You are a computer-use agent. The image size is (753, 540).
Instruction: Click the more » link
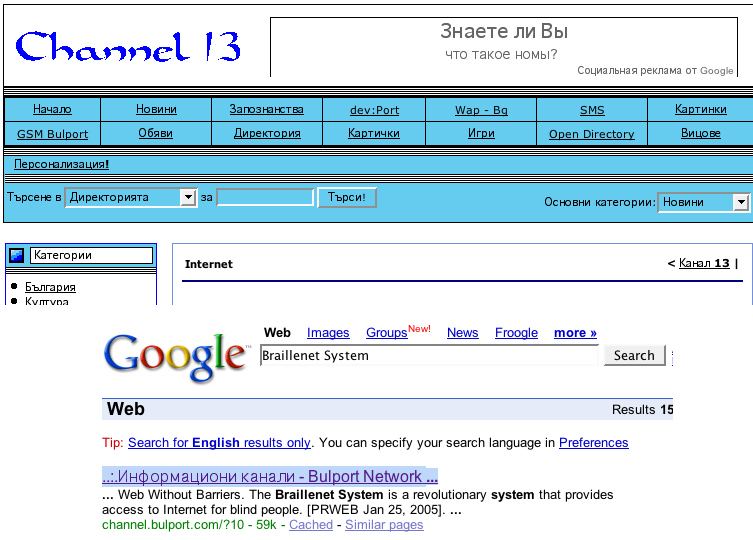[575, 332]
